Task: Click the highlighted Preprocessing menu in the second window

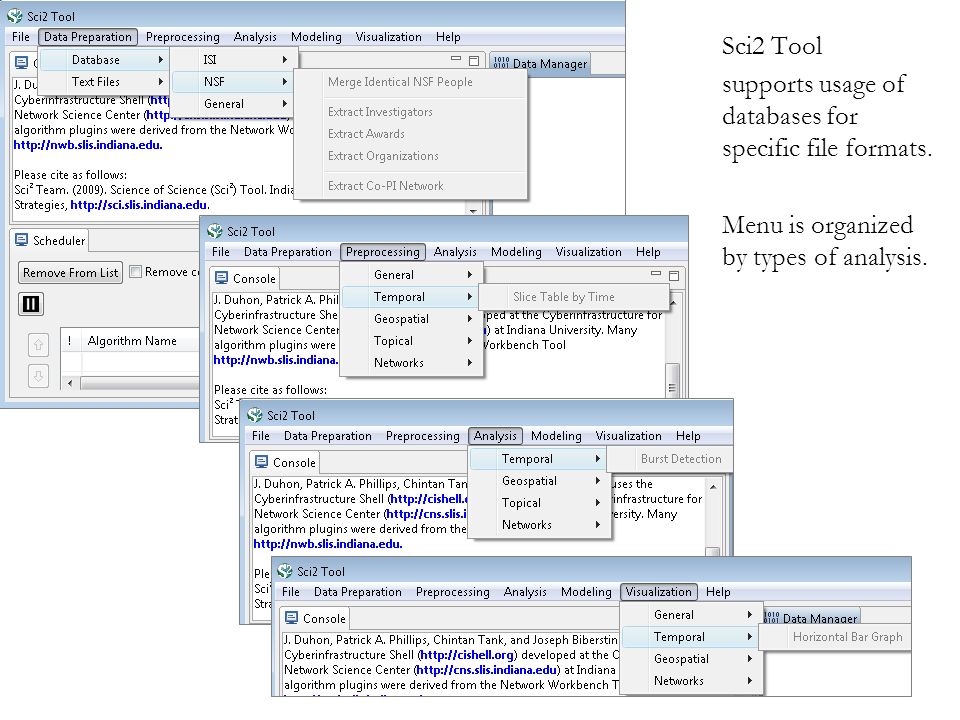Action: tap(383, 252)
